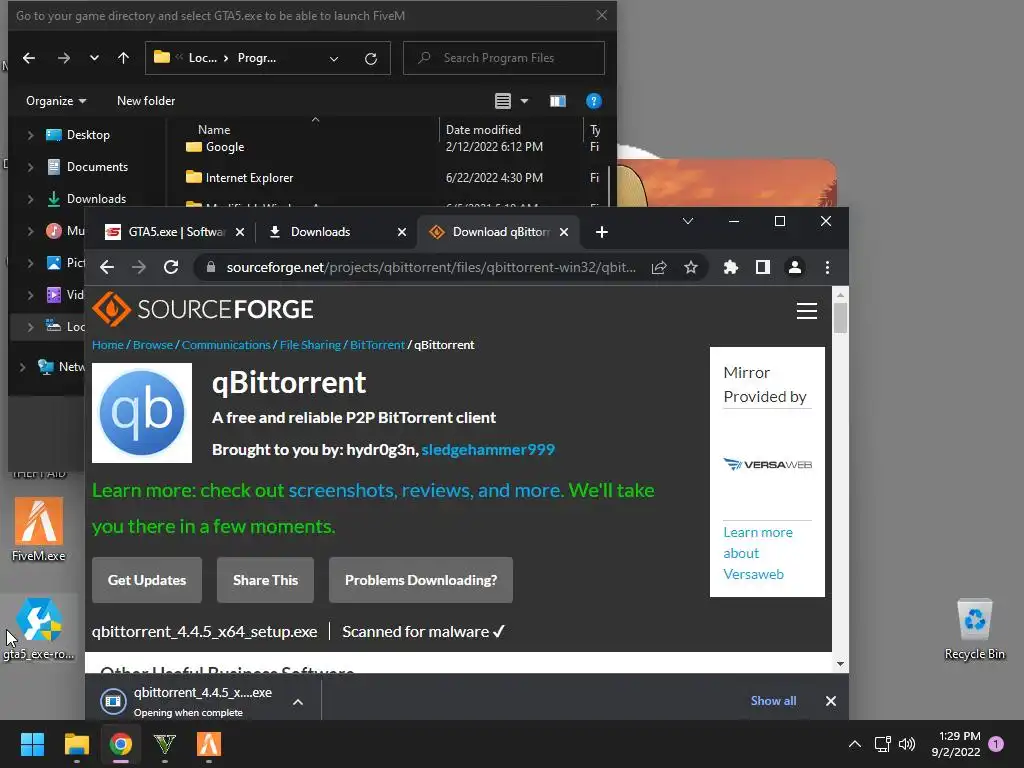Open Learn more about Versaweb link
Image resolution: width=1024 pixels, height=768 pixels.
pos(758,553)
